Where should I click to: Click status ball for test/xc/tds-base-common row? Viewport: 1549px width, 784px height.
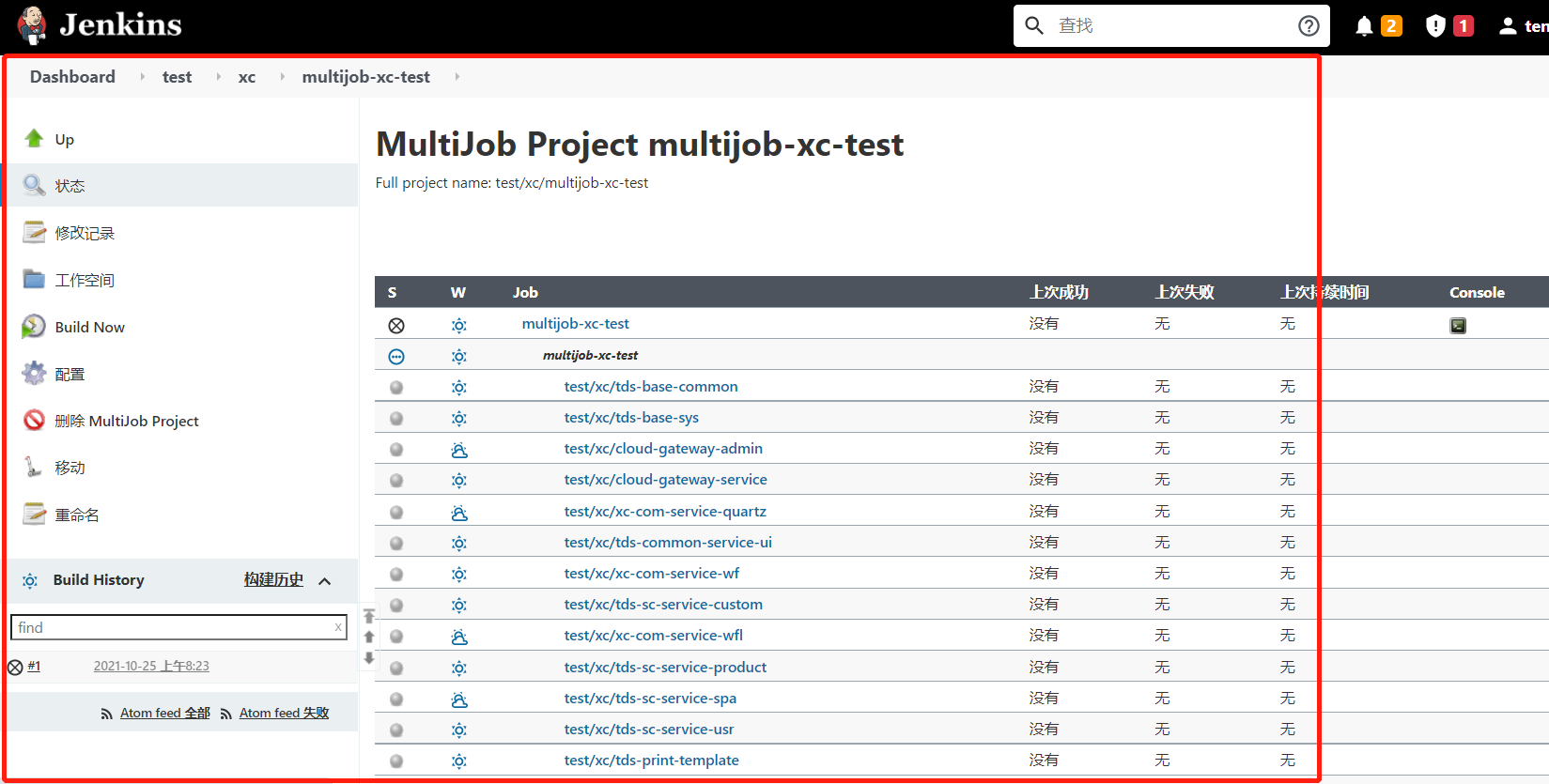pos(396,388)
